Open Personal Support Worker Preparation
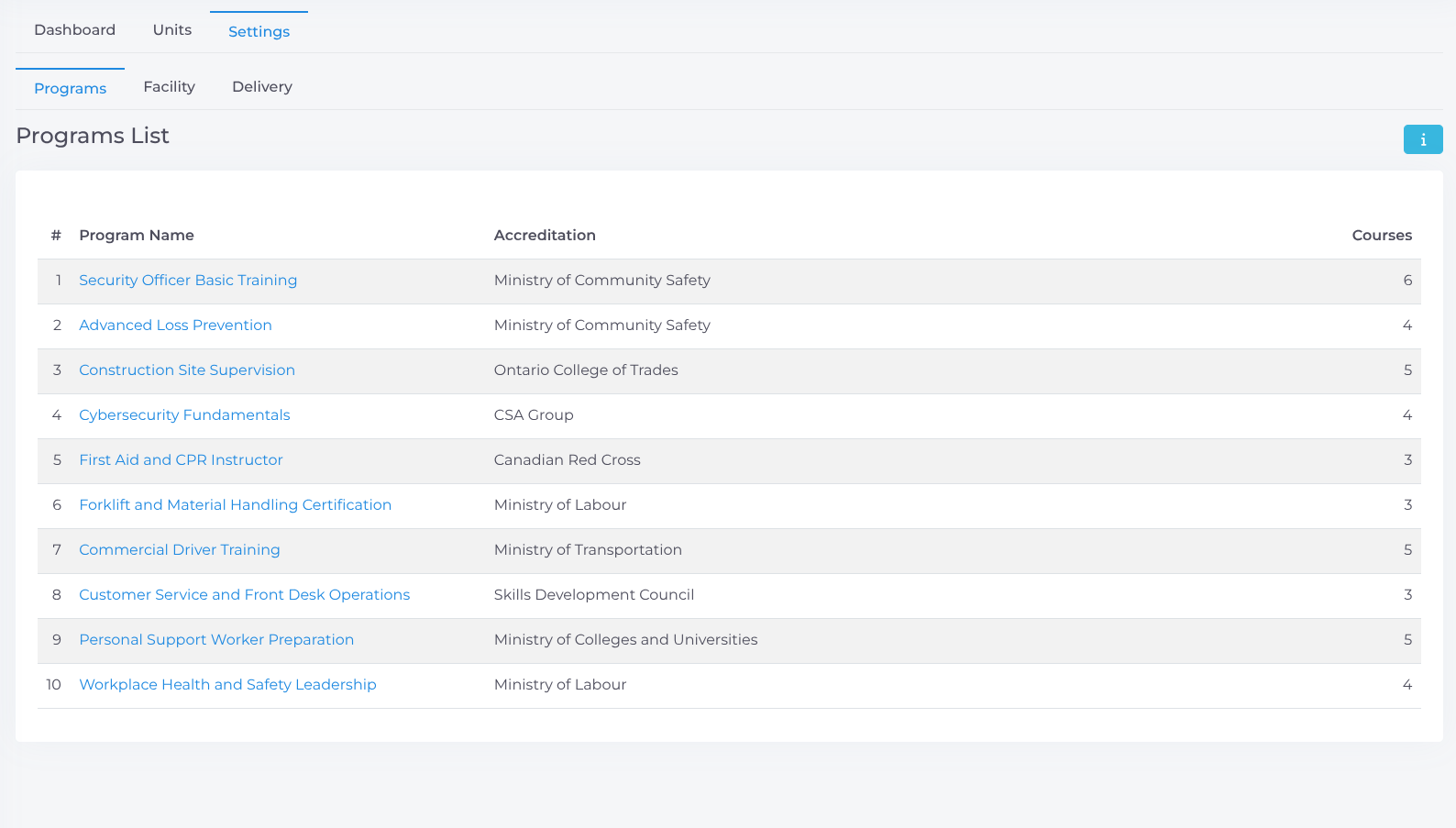The width and height of the screenshot is (1456, 828). pyautogui.click(x=216, y=640)
